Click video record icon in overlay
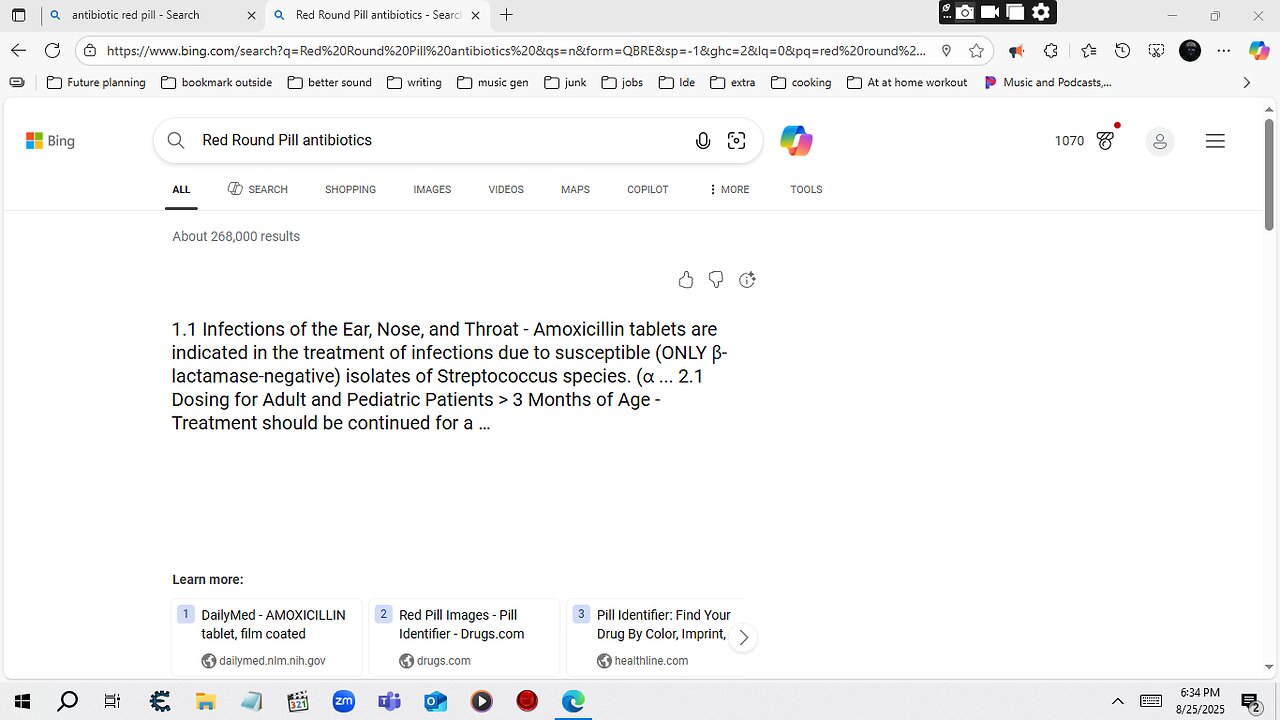 [990, 12]
